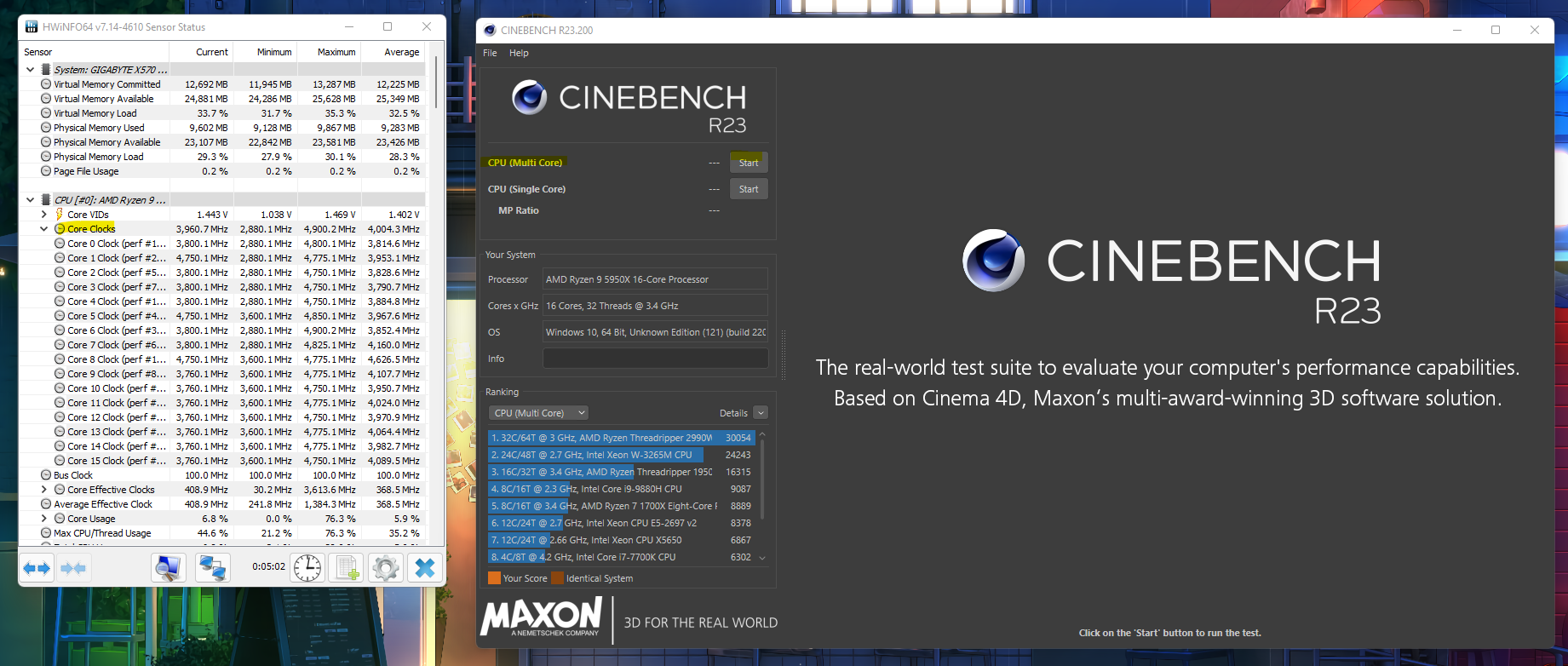Viewport: 1568px width, 666px height.
Task: Click the Cinebench logo sphere in left panel
Action: click(529, 97)
